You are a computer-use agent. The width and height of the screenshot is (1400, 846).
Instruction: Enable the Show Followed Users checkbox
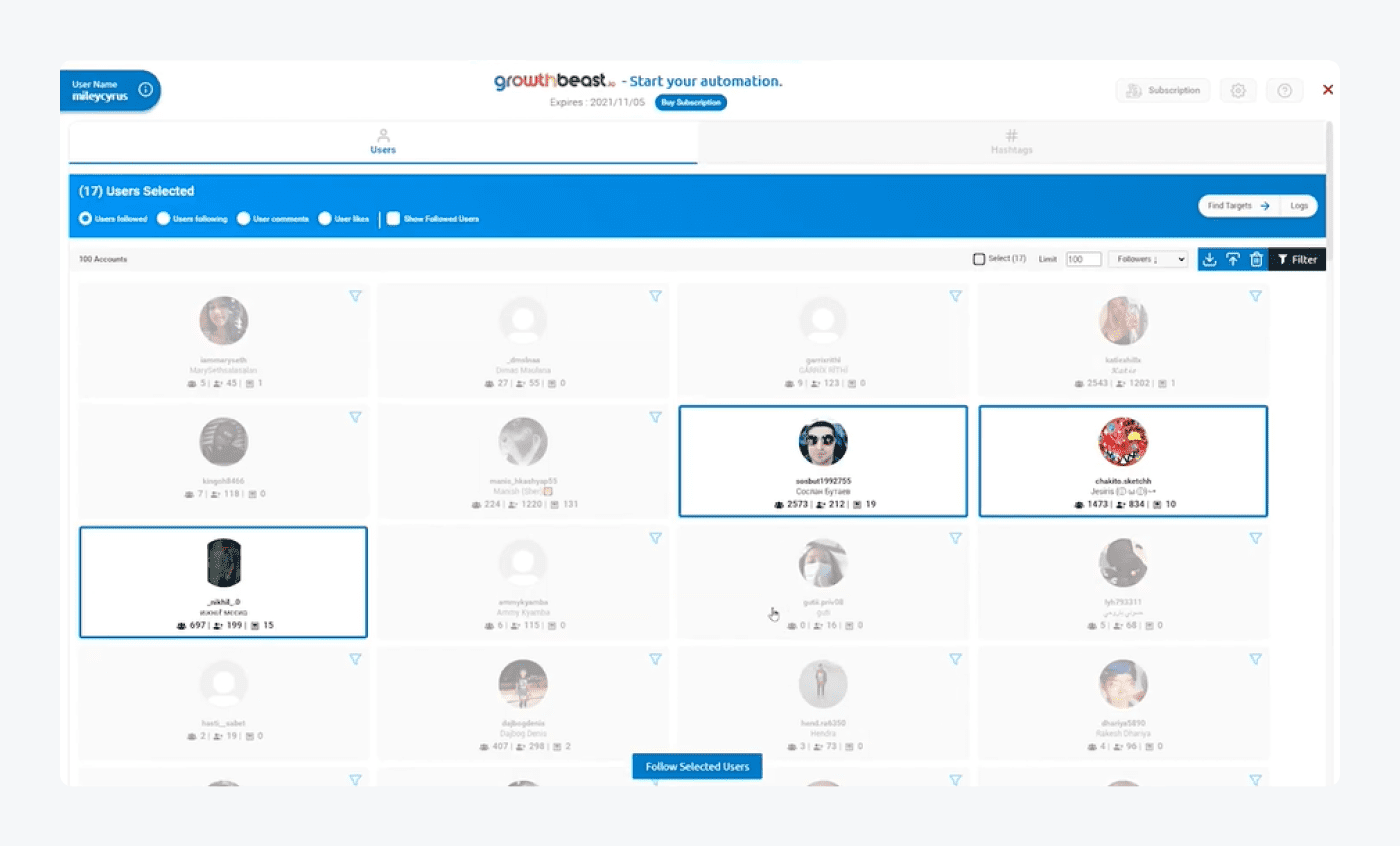(x=394, y=219)
